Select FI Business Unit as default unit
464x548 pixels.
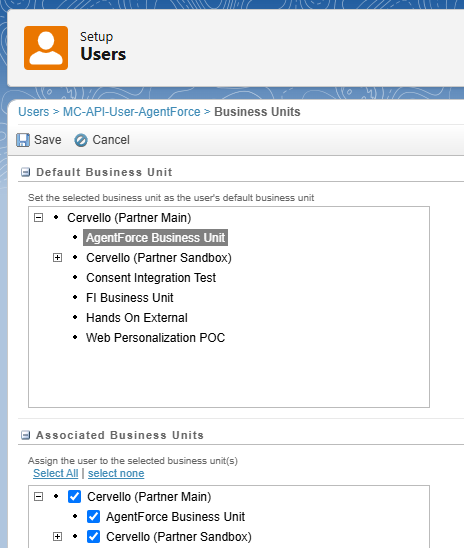pyautogui.click(x=130, y=298)
